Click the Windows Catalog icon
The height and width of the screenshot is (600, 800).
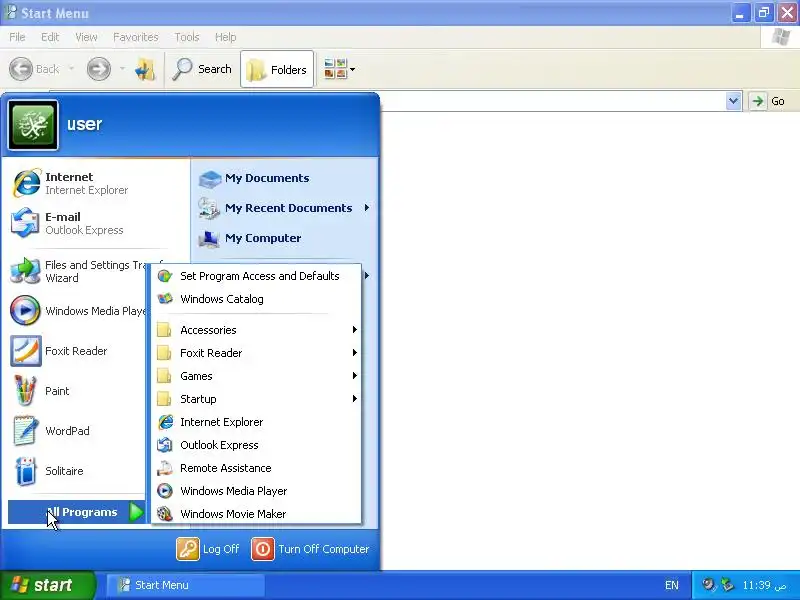point(165,299)
